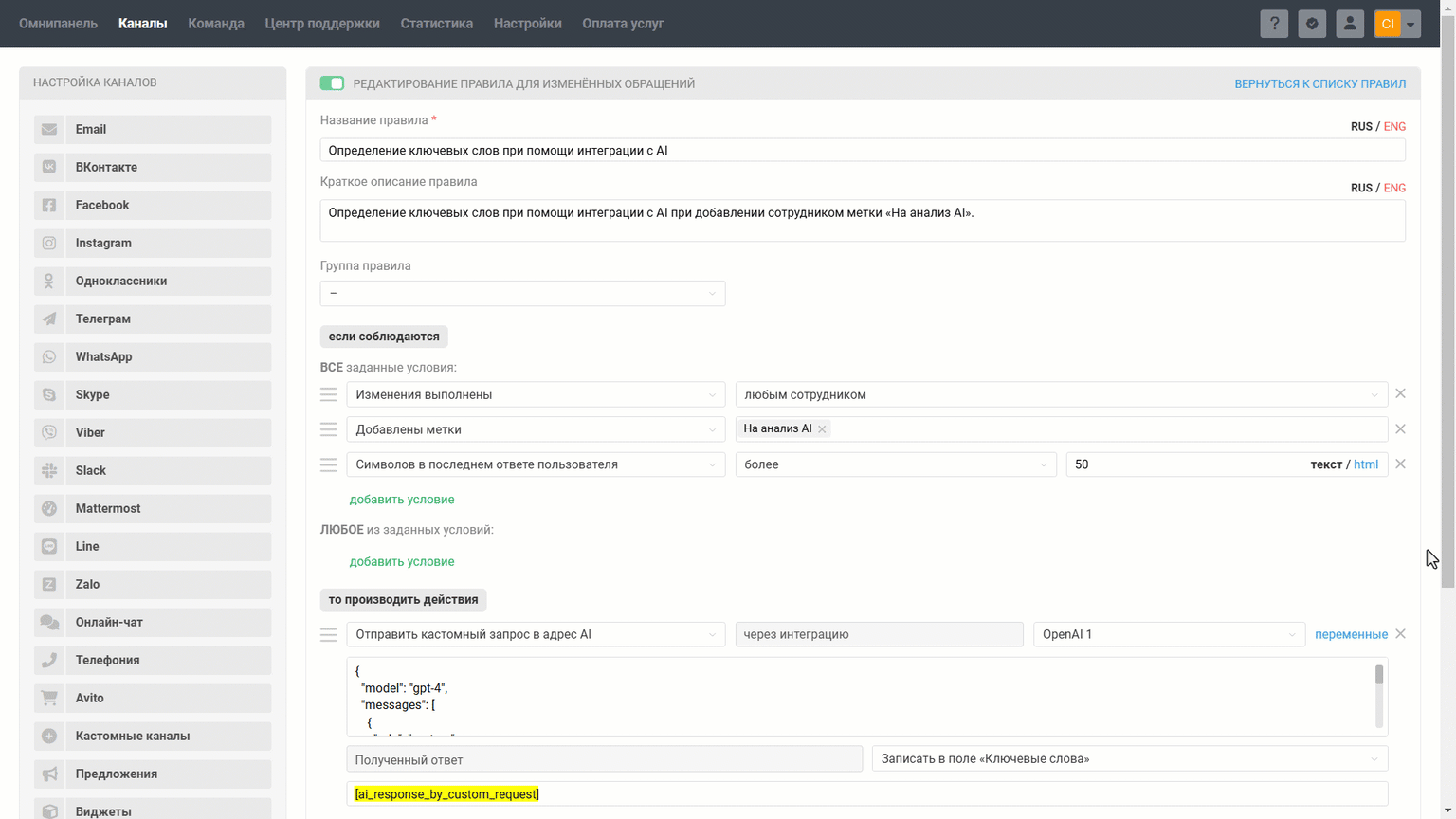Open the OpenAI 1 integration dropdown
This screenshot has height=819, width=1456.
click(1169, 634)
